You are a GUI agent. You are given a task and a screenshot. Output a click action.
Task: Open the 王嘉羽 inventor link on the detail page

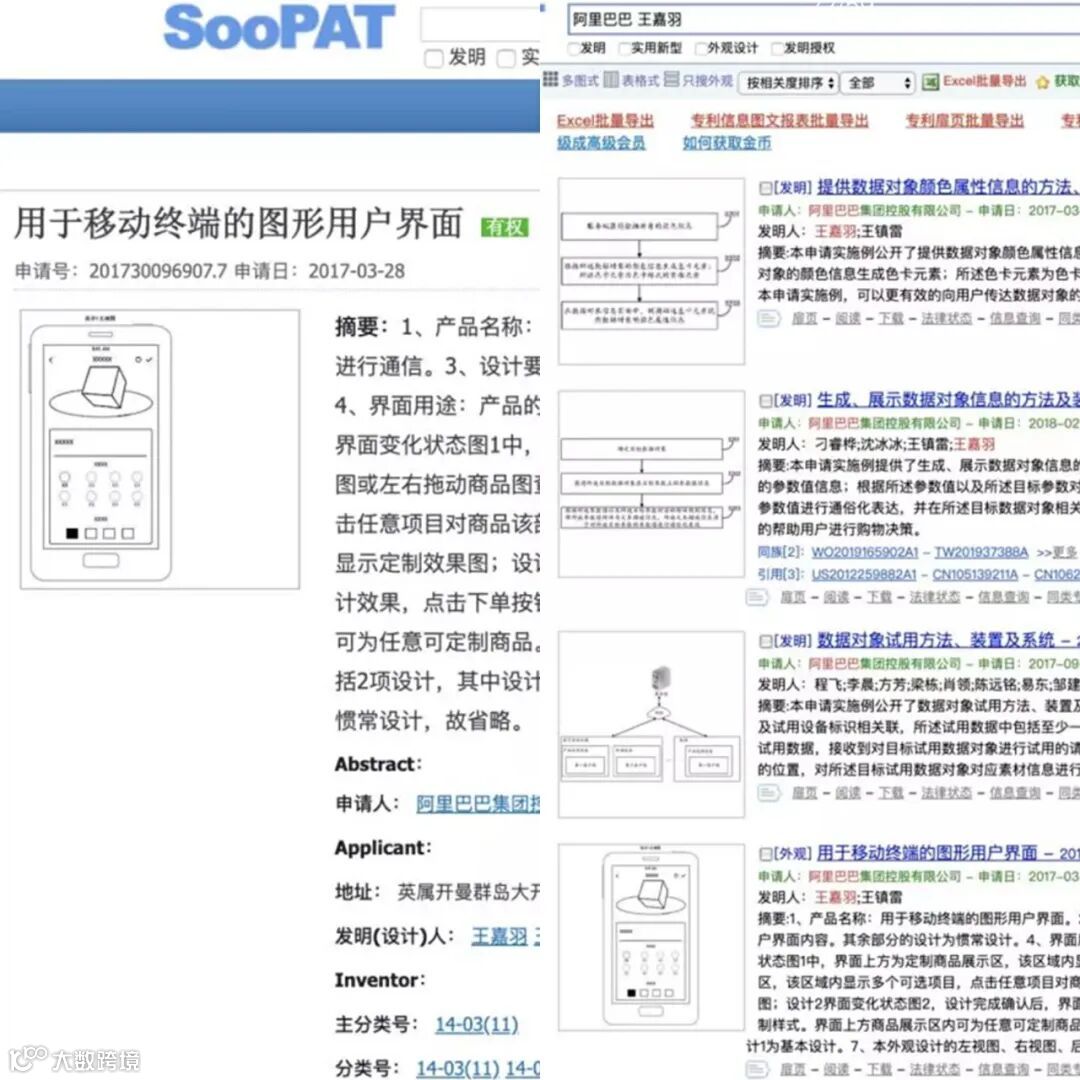click(499, 936)
